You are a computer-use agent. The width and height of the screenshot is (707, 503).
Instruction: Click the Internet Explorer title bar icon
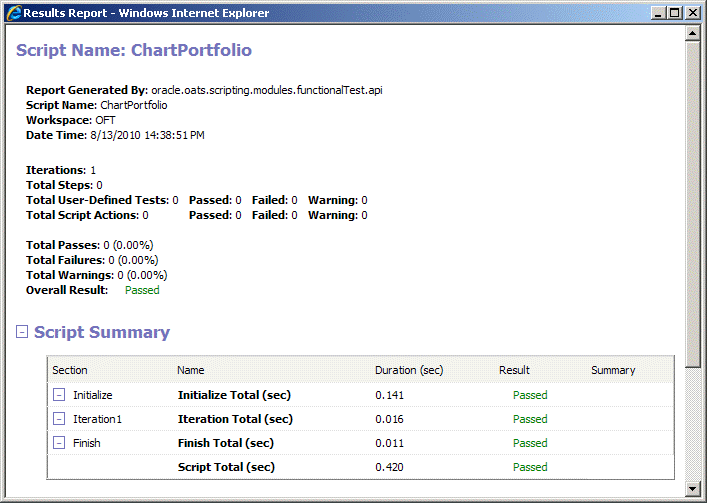(14, 13)
